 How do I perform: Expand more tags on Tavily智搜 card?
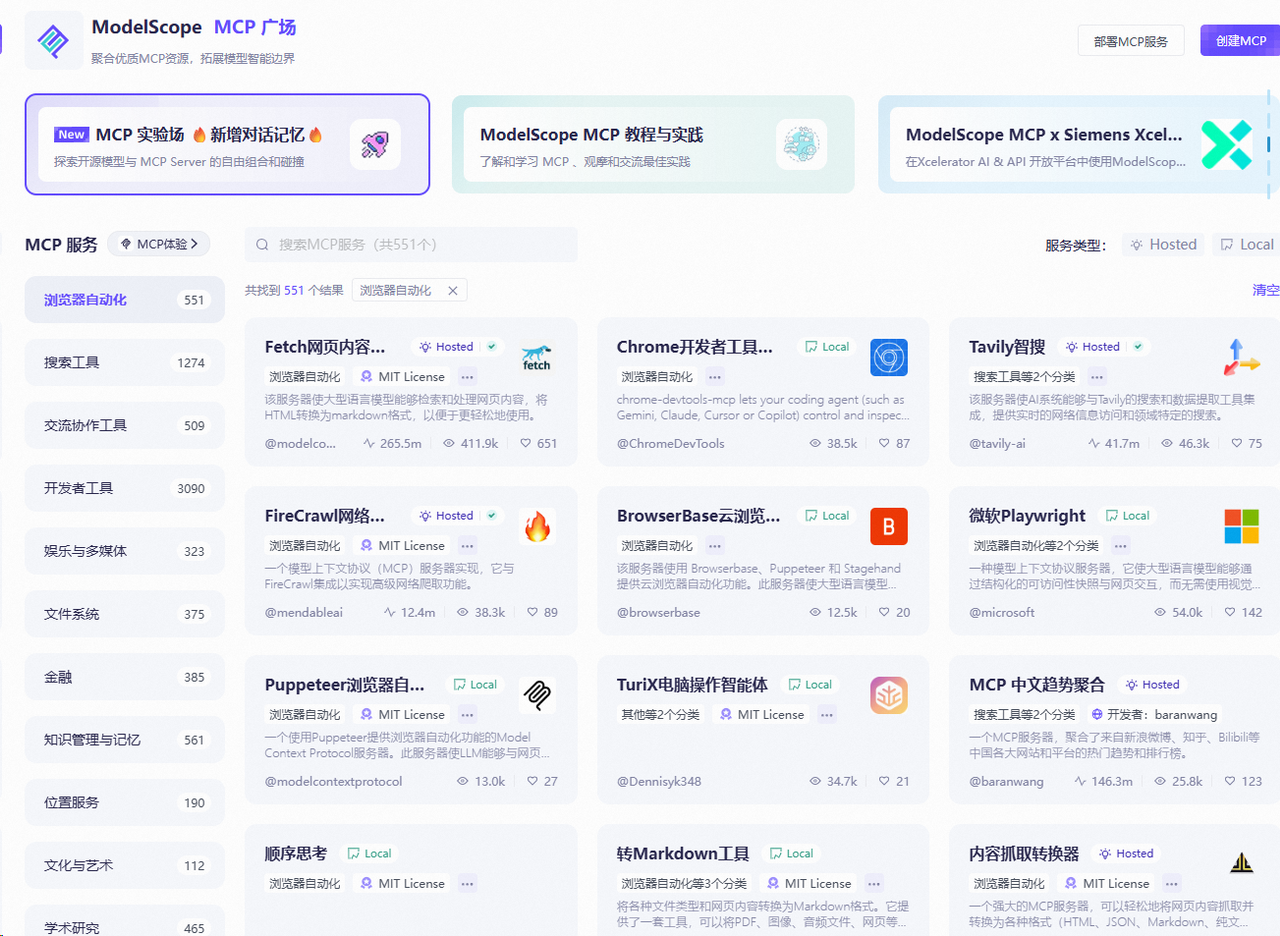click(x=1097, y=377)
